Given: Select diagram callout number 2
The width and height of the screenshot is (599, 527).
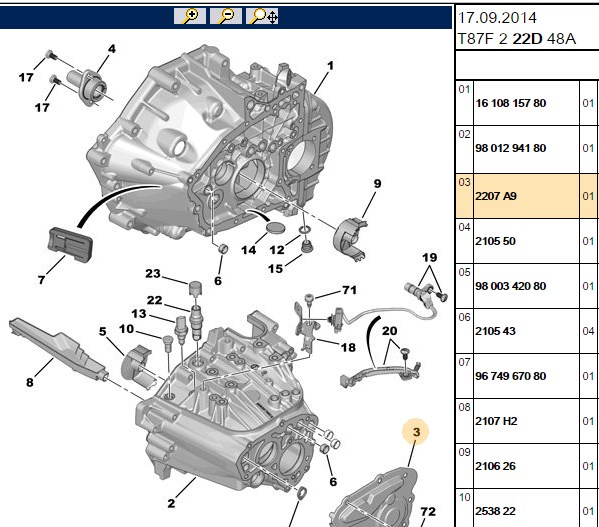Looking at the screenshot, I should 171,503.
